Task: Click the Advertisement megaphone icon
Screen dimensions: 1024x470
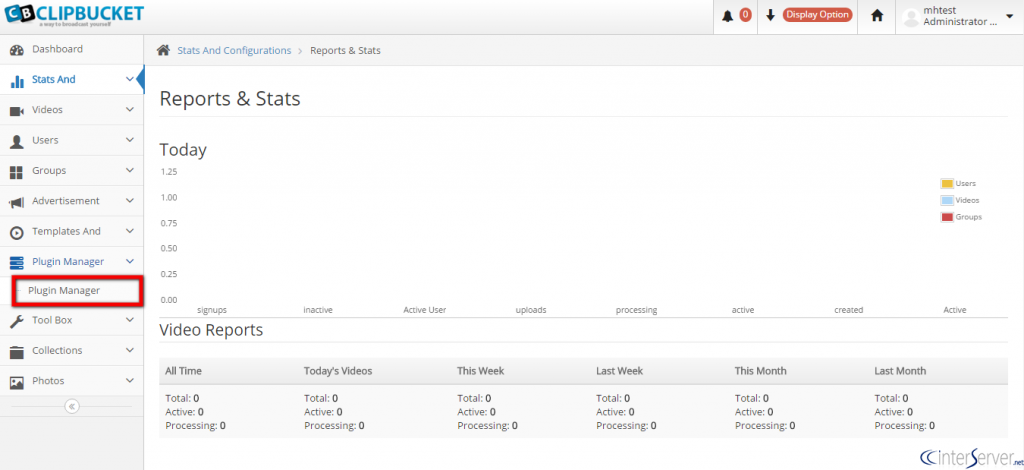Action: [17, 202]
